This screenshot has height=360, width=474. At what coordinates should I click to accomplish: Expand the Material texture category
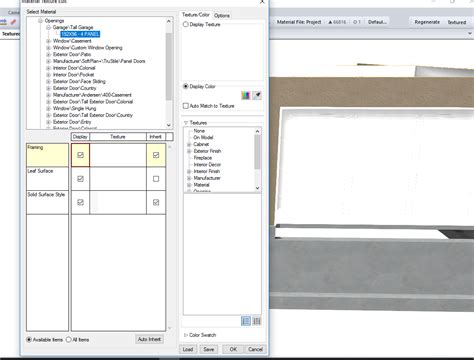click(x=189, y=185)
